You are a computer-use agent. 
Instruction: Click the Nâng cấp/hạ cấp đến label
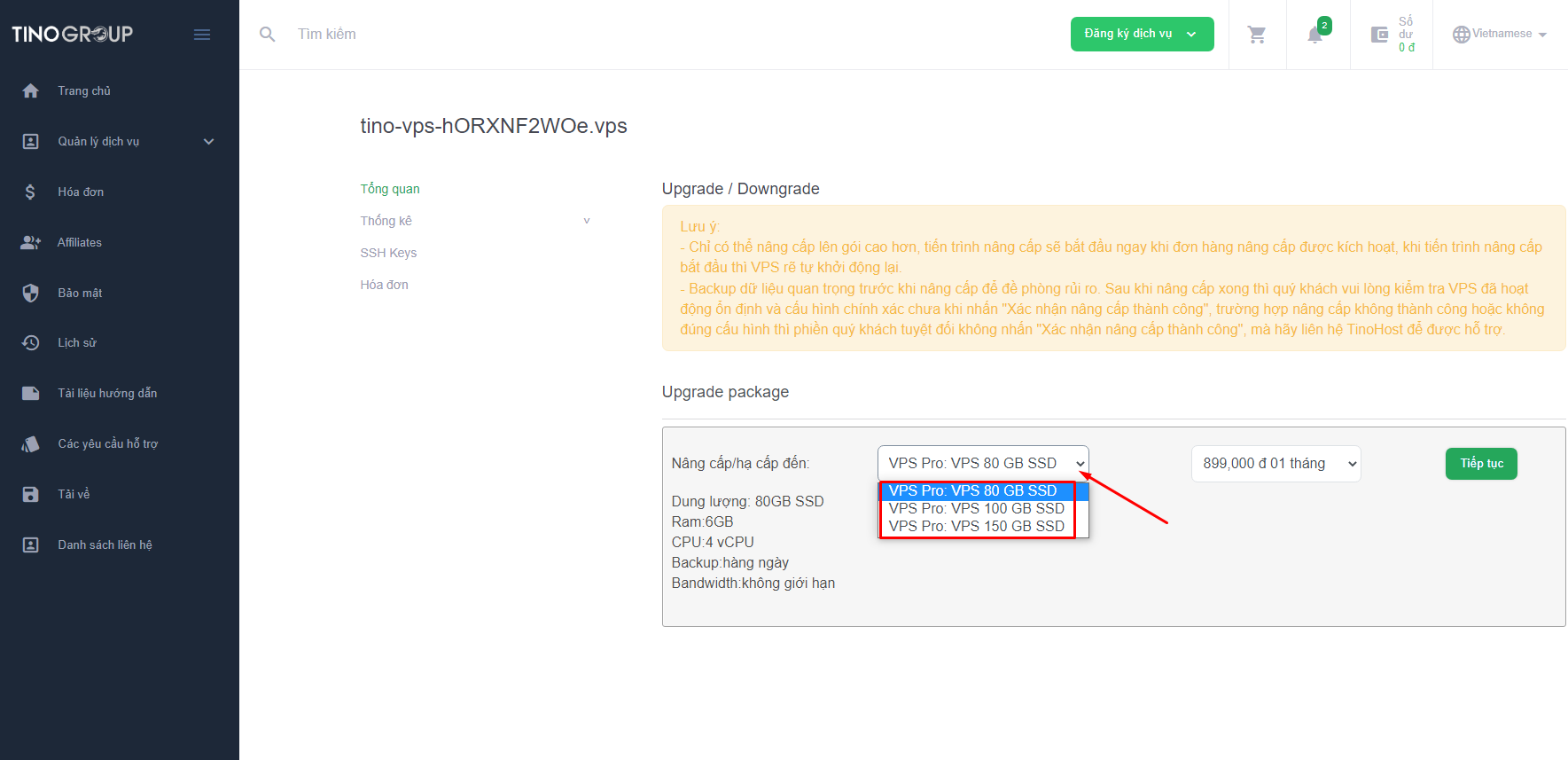tap(740, 464)
